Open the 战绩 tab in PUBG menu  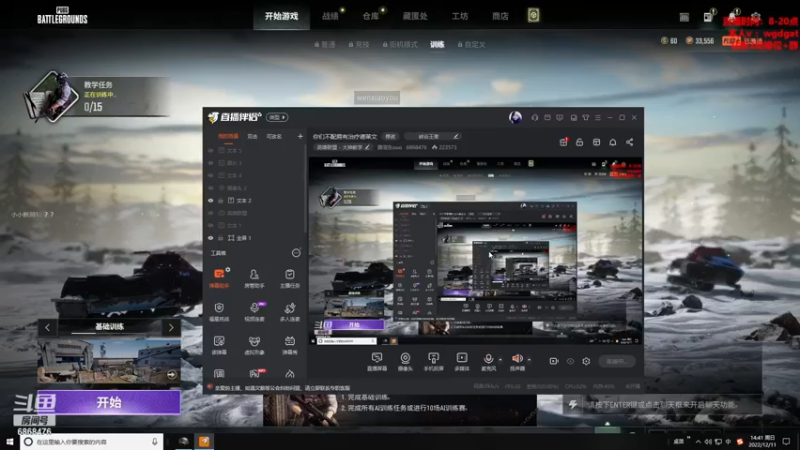pyautogui.click(x=331, y=16)
